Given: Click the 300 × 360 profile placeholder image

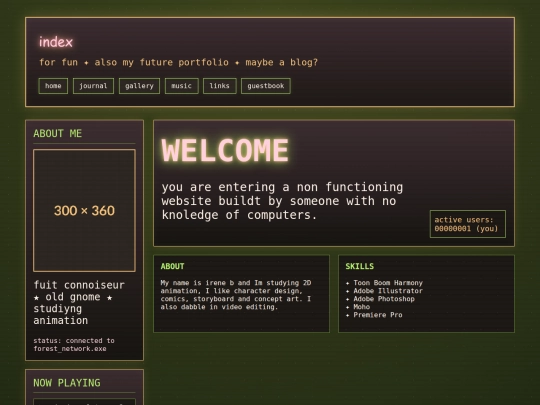Looking at the screenshot, I should [x=84, y=210].
